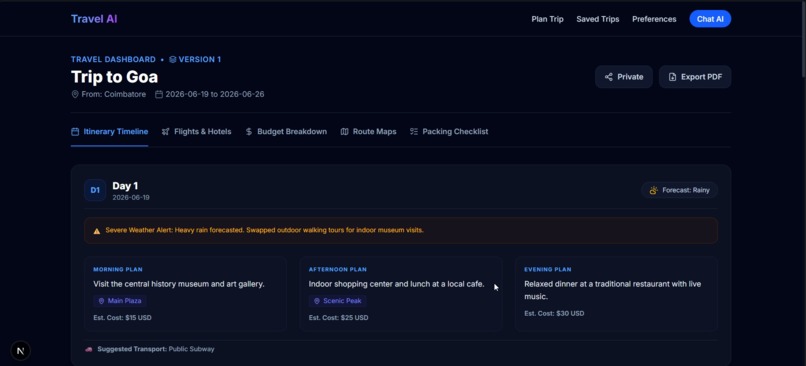Click the Morning Plan card
Screen dimensions: 806x366
pos(185,294)
